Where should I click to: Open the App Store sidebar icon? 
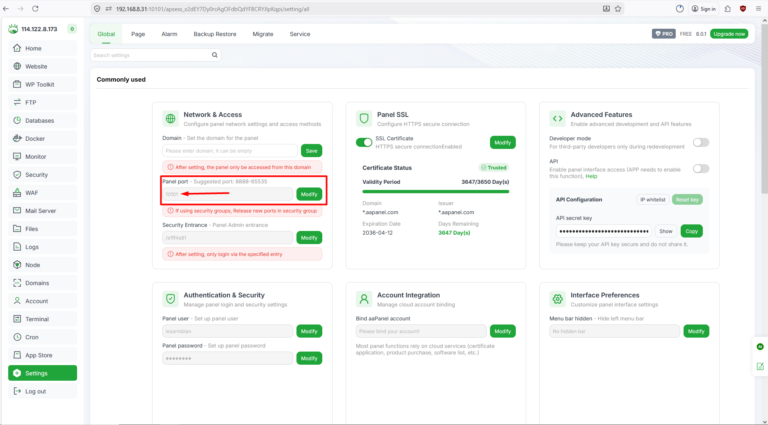tap(17, 354)
